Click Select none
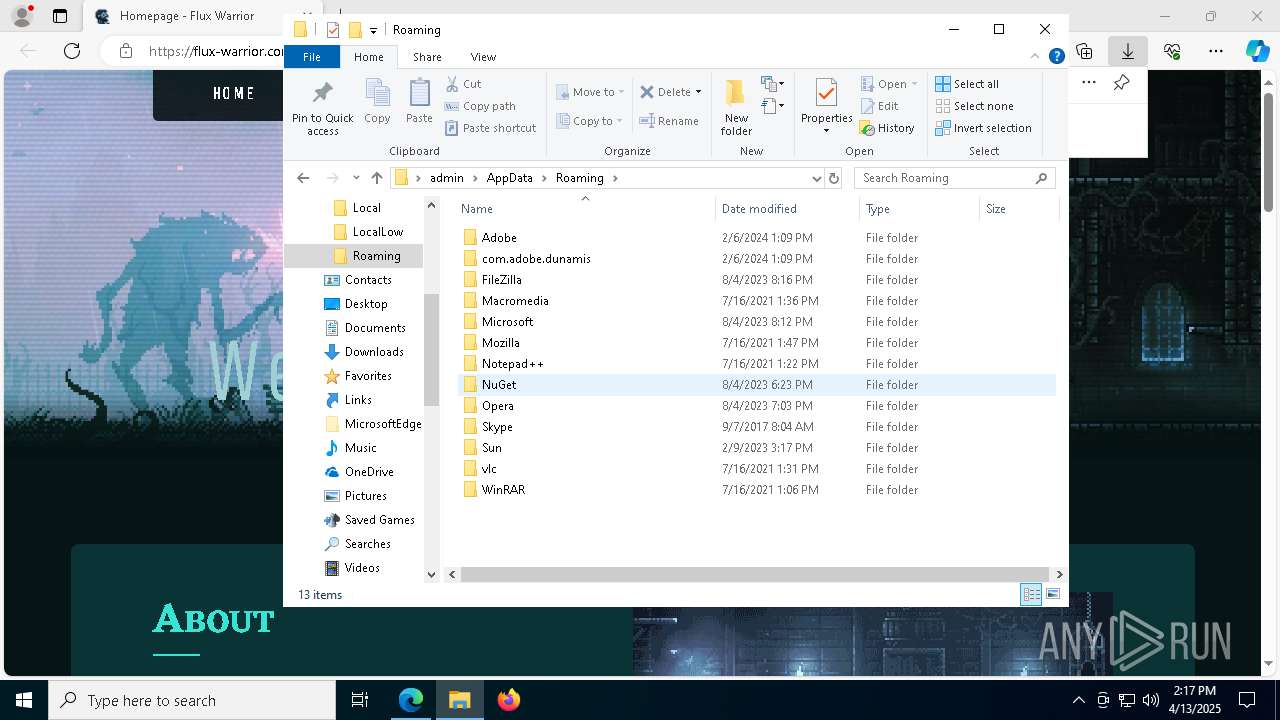This screenshot has width=1280, height=720. [974, 106]
